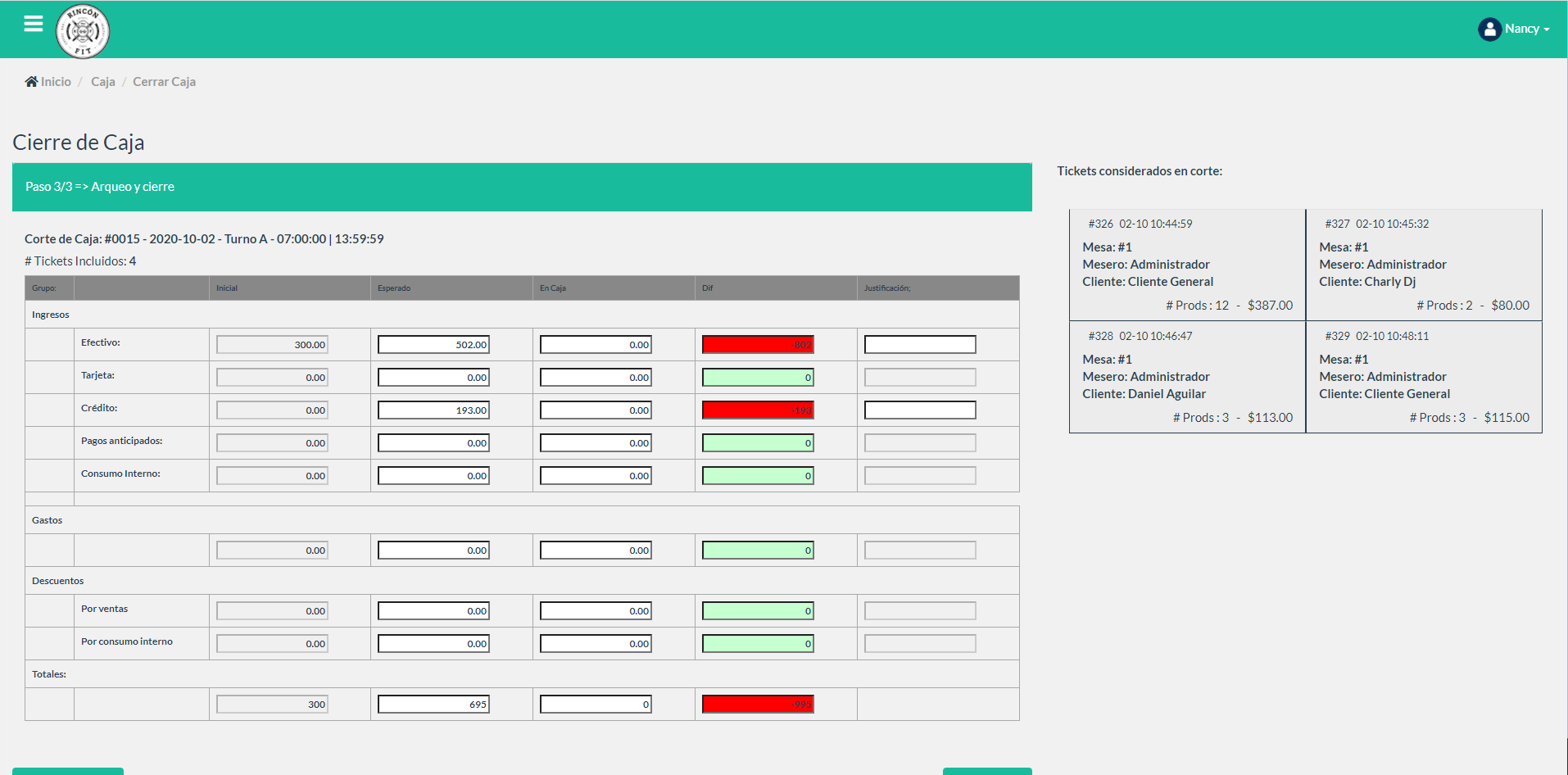Click the home icon in breadcrumb
The height and width of the screenshot is (775, 1568).
tap(31, 82)
